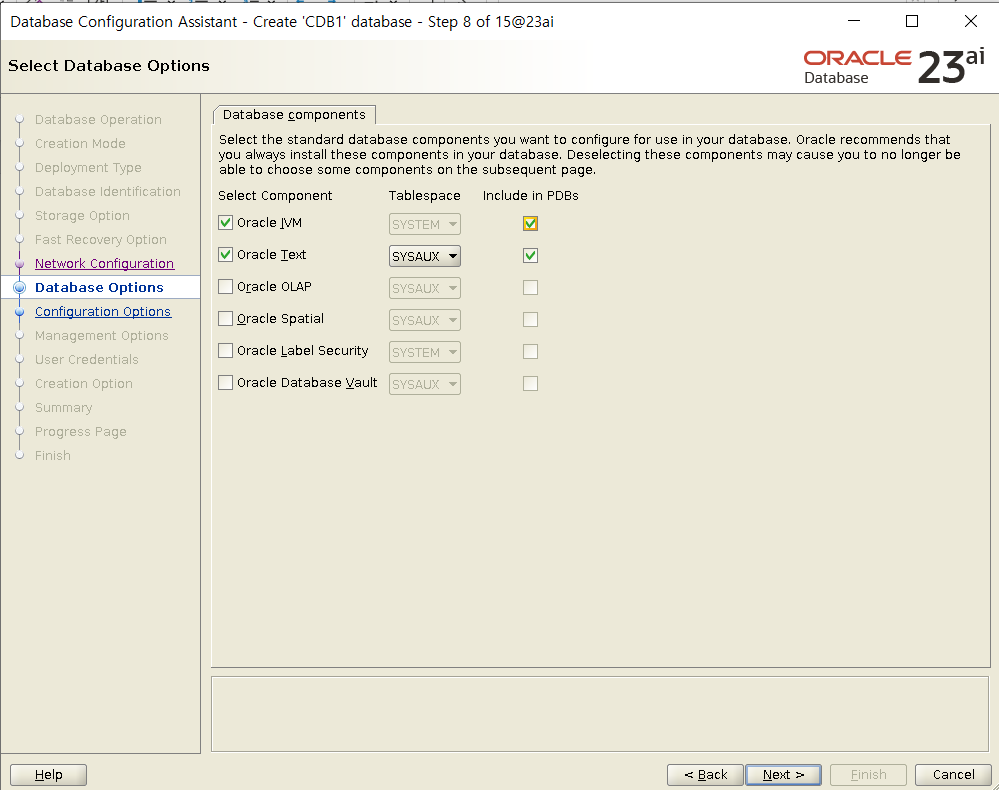Toggle Include in PDBs for Oracle Label Security
Image resolution: width=999 pixels, height=790 pixels.
point(530,351)
